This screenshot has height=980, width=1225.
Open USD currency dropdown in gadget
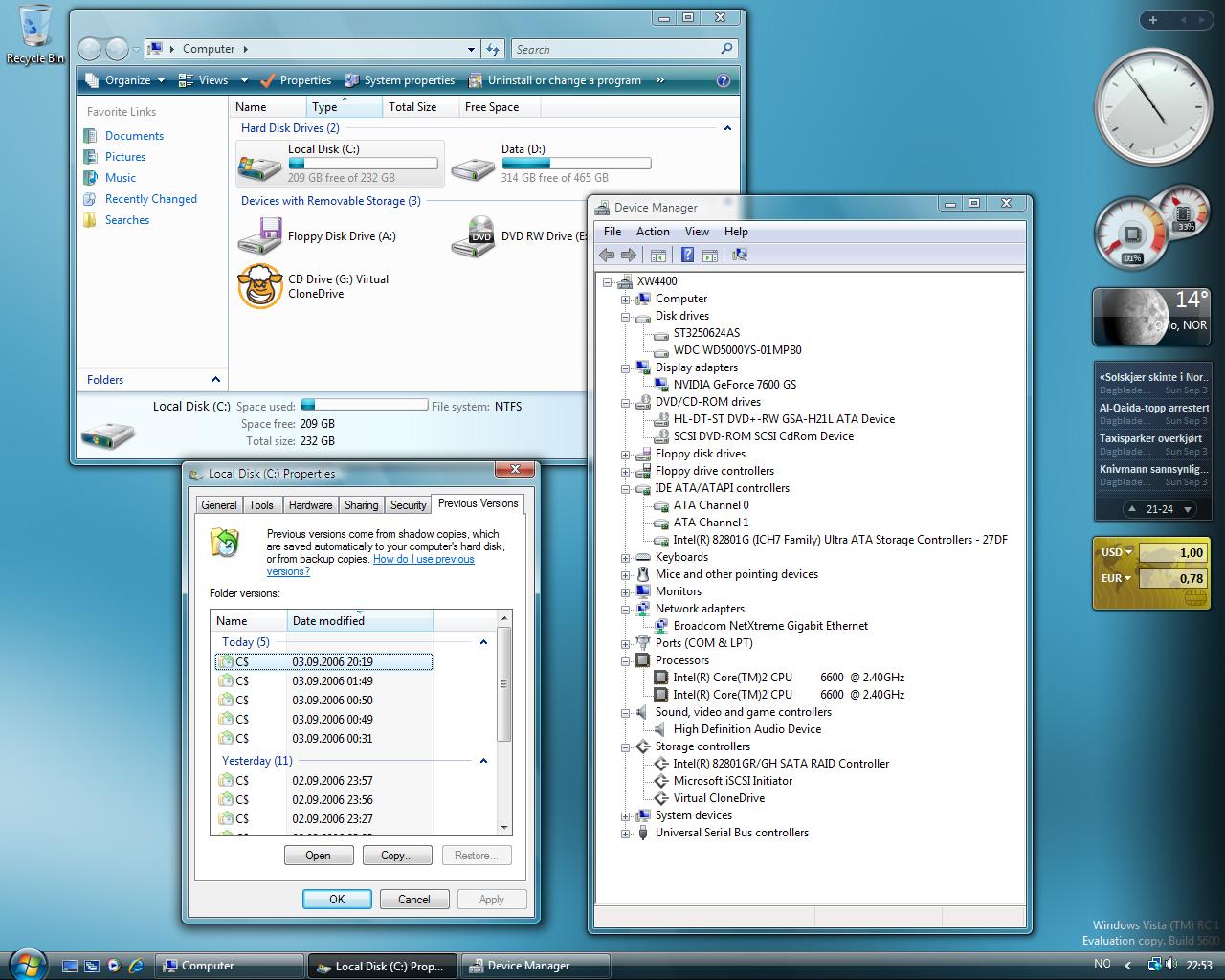[1117, 552]
